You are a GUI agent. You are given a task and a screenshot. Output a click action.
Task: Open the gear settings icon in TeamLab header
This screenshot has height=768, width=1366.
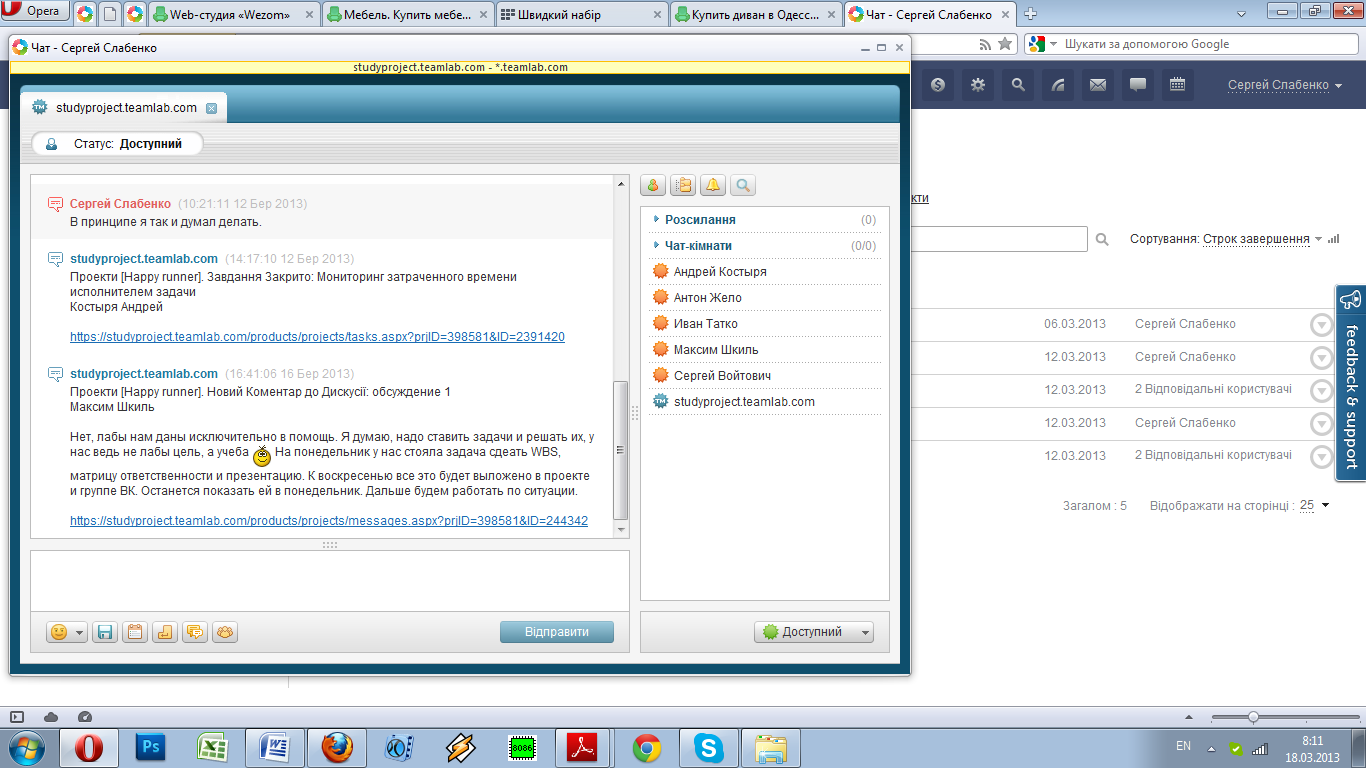(x=978, y=85)
